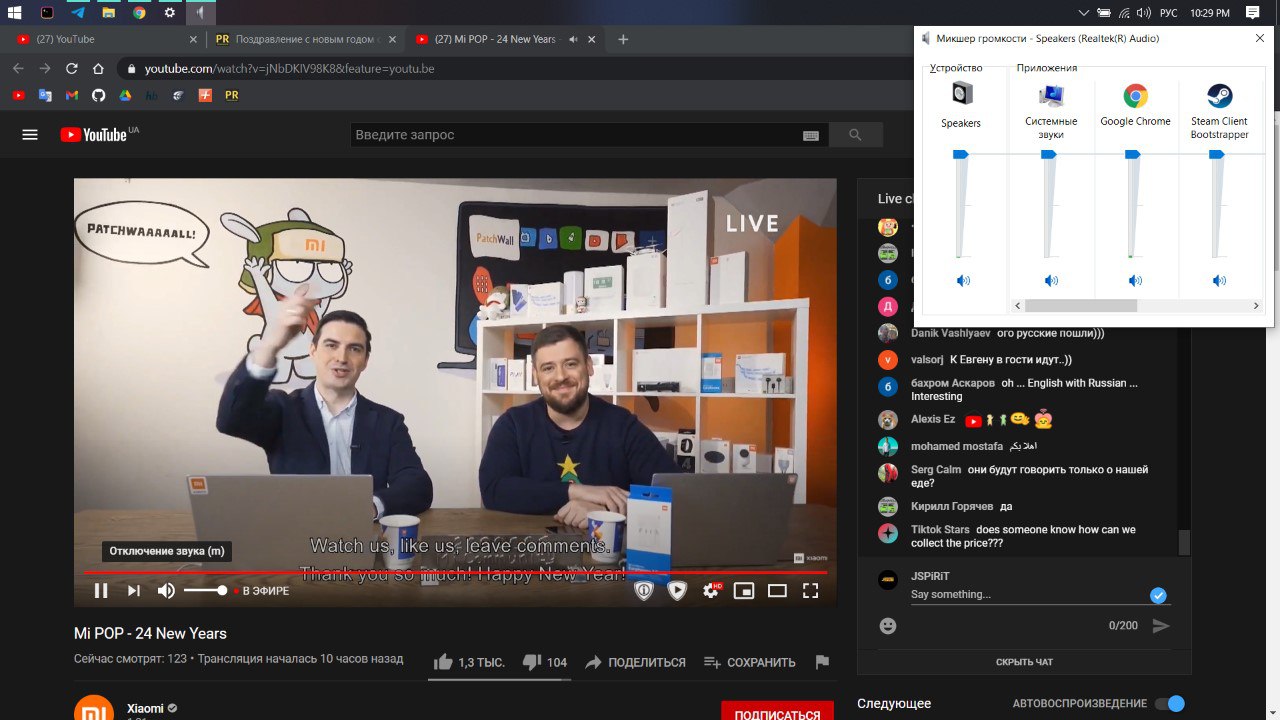Mute site via tab speaker icon
The image size is (1280, 720).
pos(573,39)
